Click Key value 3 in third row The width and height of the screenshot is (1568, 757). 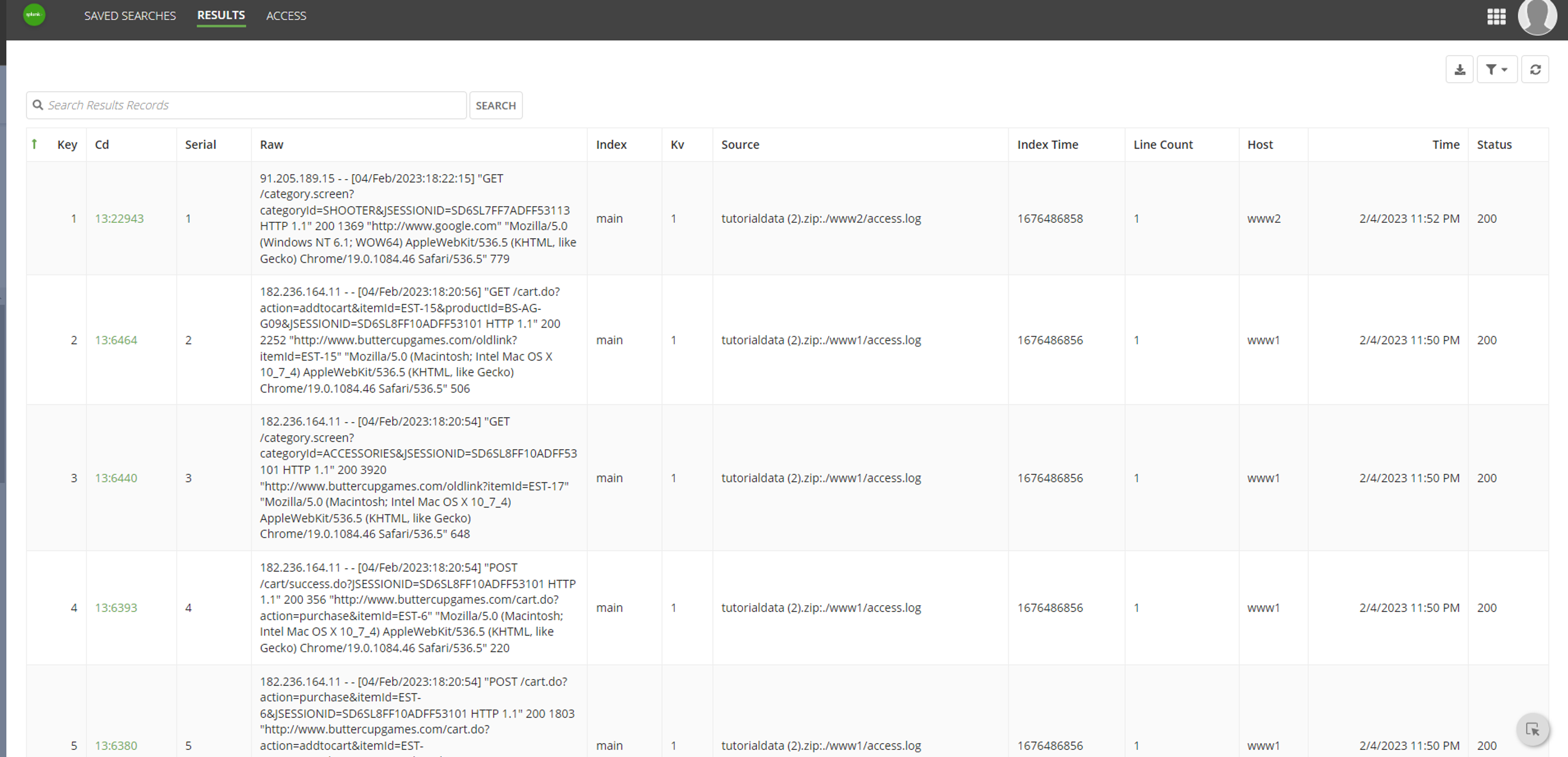[73, 478]
